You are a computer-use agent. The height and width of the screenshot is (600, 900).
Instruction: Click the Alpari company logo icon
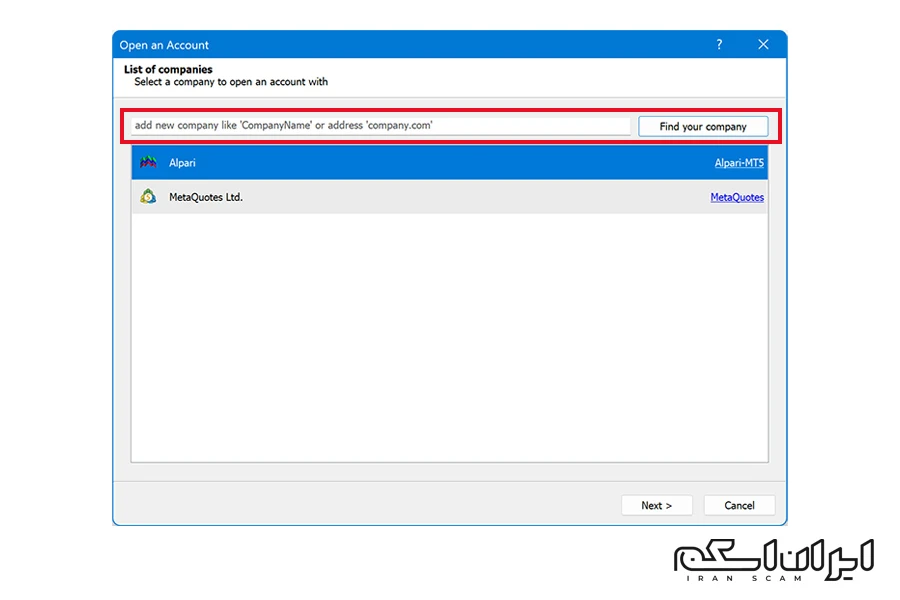(x=148, y=162)
